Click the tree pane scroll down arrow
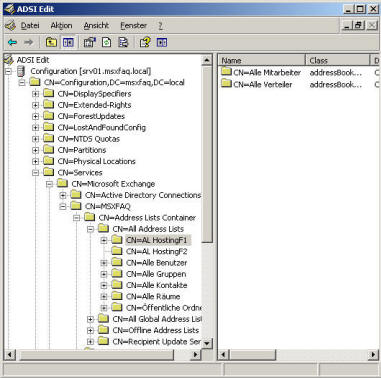 [x=207, y=343]
